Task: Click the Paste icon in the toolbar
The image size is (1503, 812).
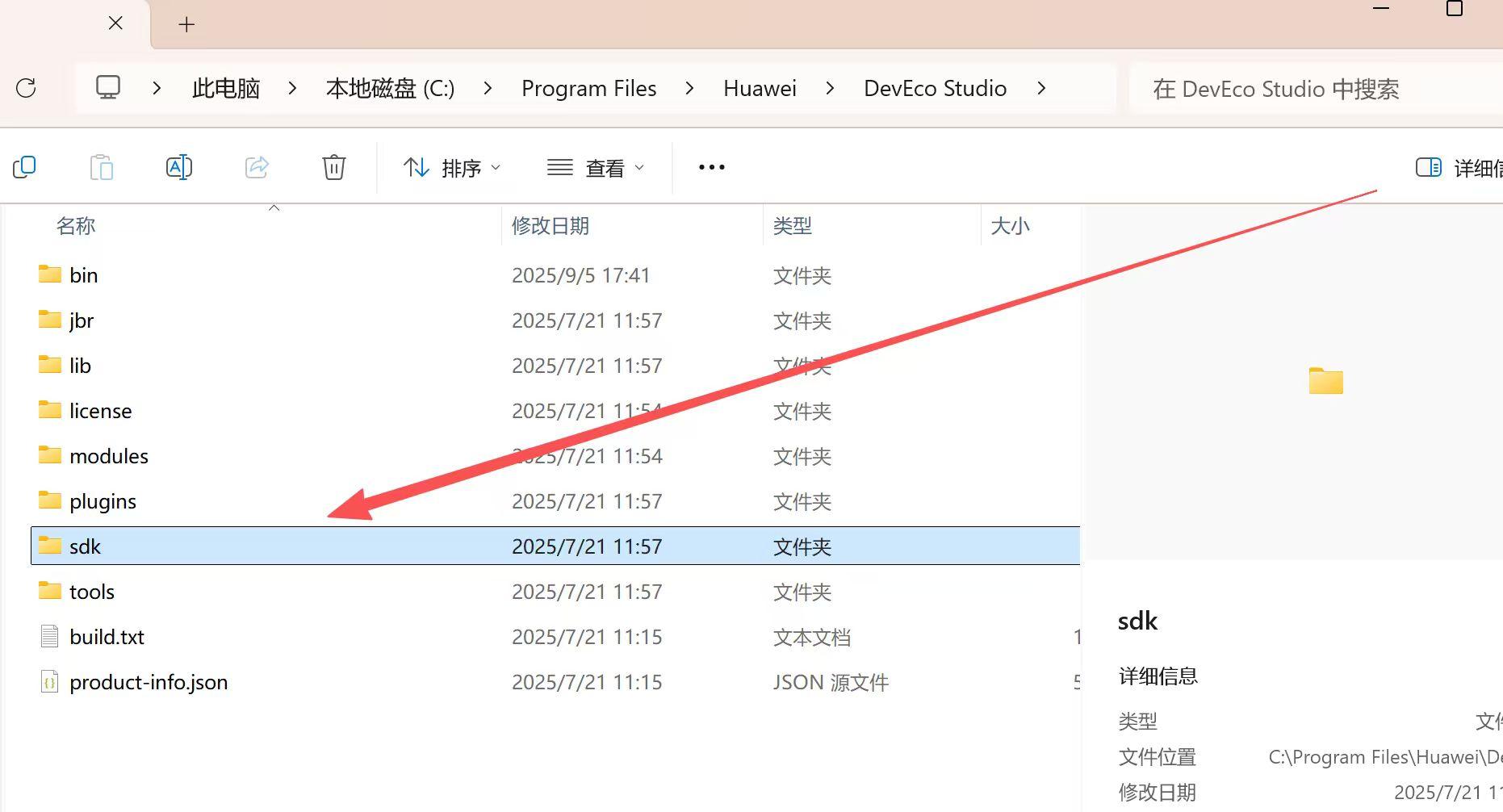Action: tap(102, 167)
